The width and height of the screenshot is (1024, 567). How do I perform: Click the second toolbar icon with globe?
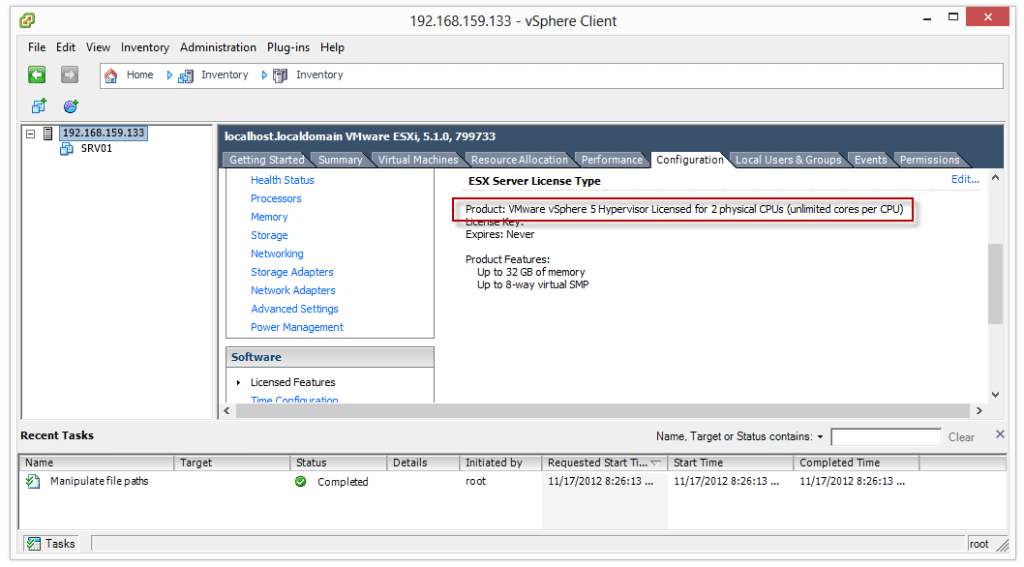(x=71, y=106)
